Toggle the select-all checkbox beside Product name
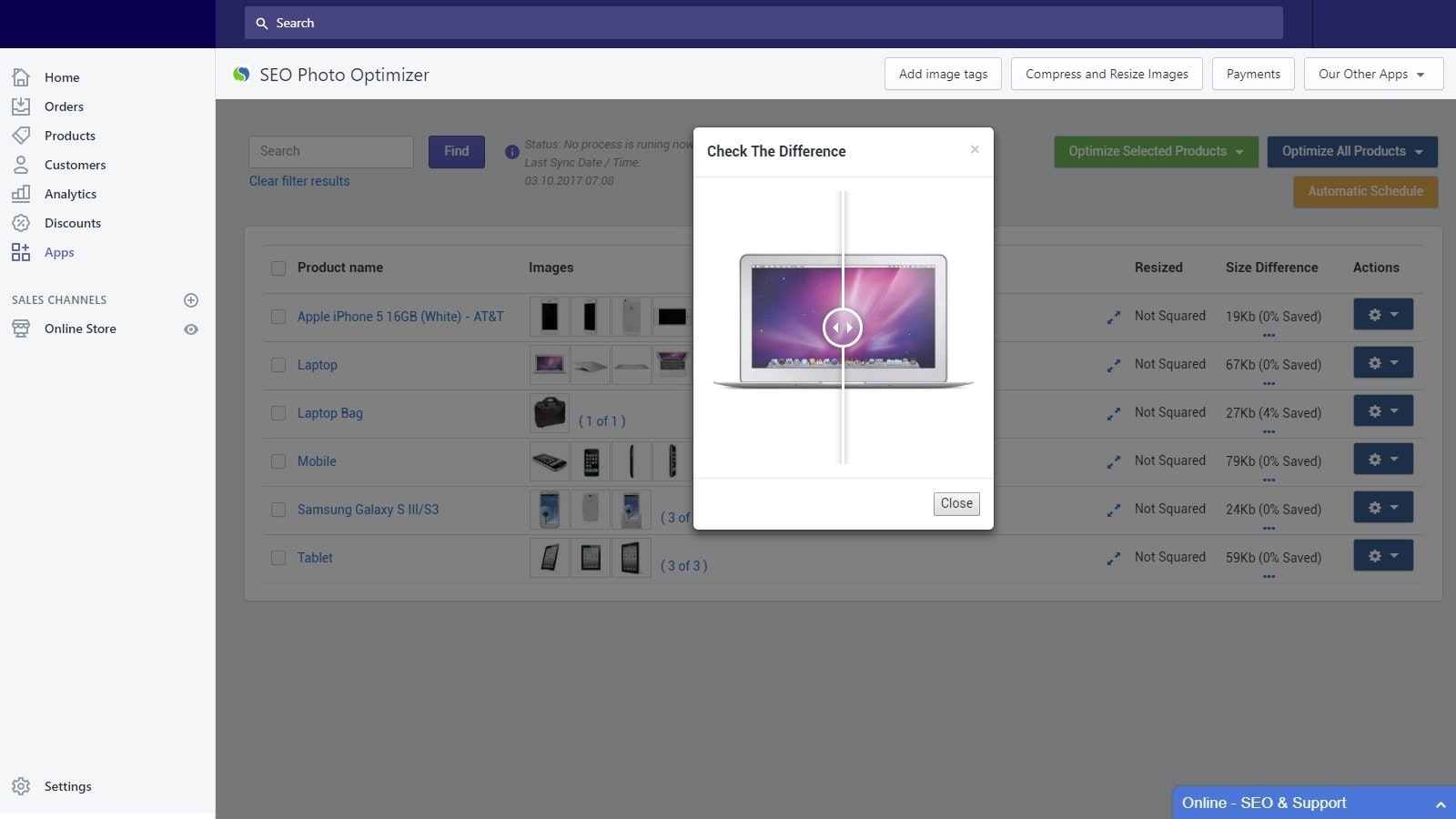Image resolution: width=1456 pixels, height=819 pixels. coord(278,268)
